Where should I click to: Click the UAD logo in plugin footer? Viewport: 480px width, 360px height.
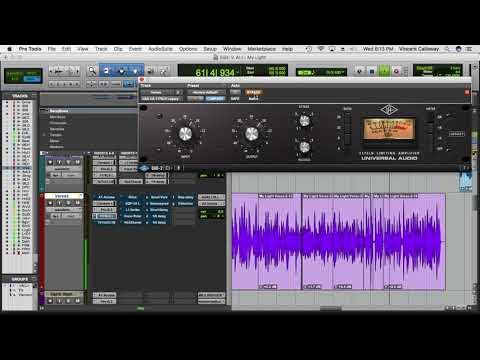[144, 168]
